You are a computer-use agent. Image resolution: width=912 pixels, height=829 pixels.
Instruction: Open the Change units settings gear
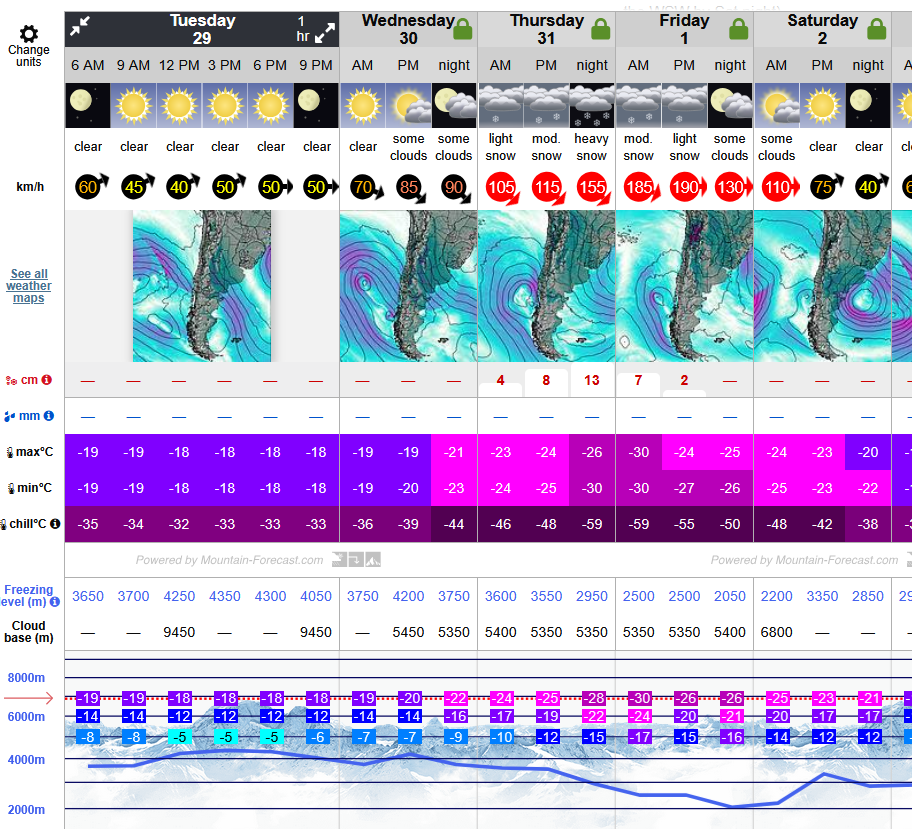(29, 35)
